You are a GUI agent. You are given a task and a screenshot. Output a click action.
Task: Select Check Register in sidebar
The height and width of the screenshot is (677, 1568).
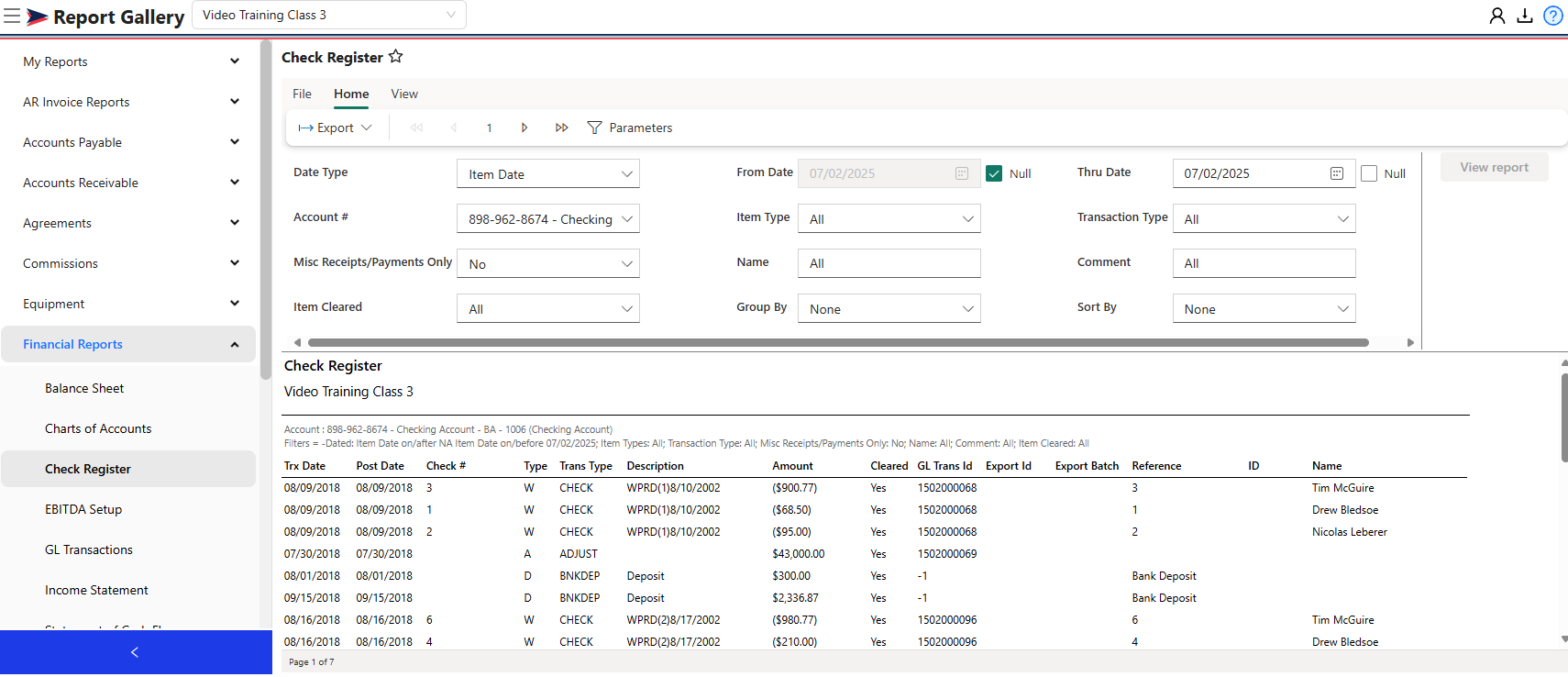pos(128,469)
